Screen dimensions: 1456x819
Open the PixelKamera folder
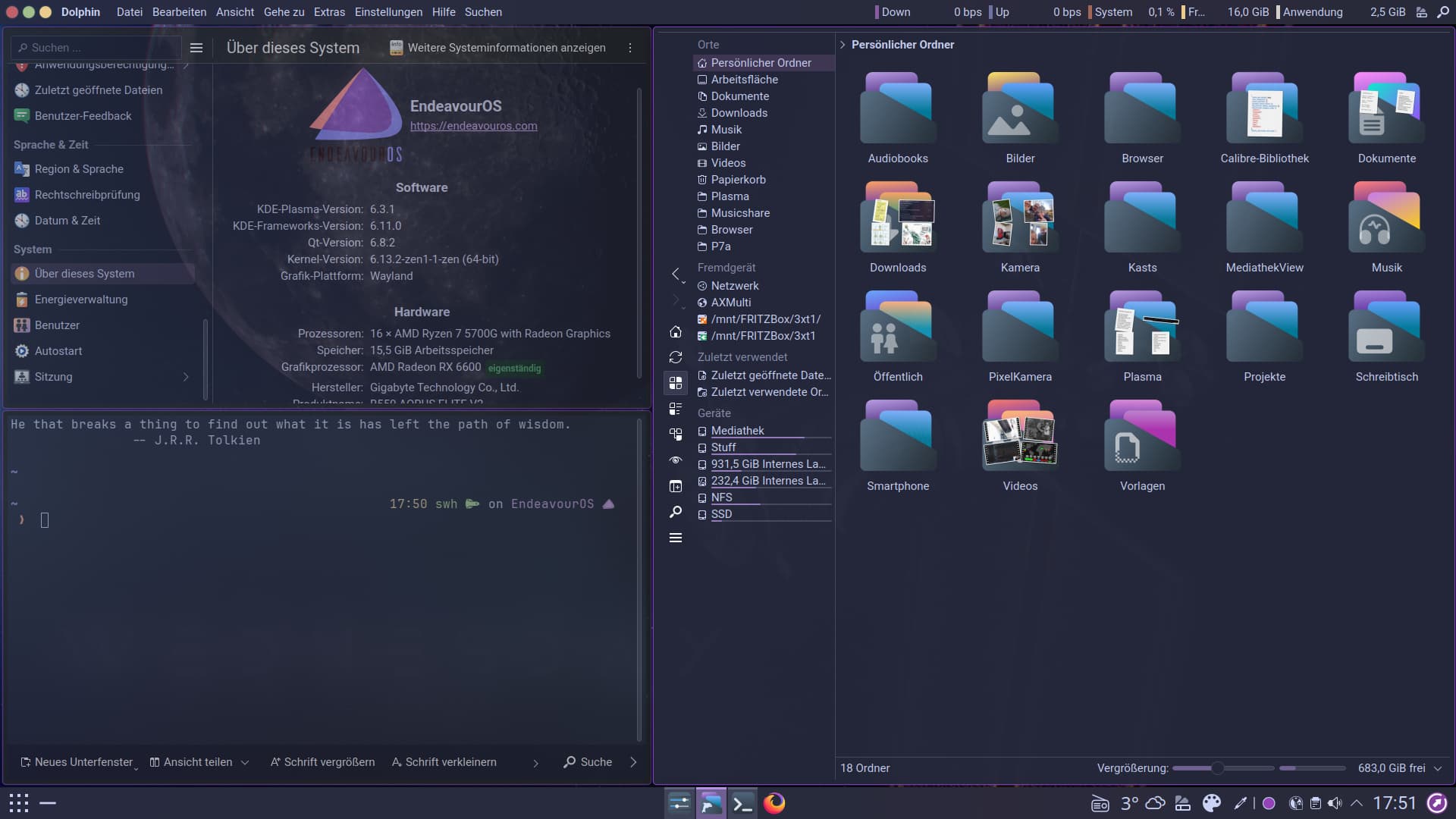[x=1020, y=337]
